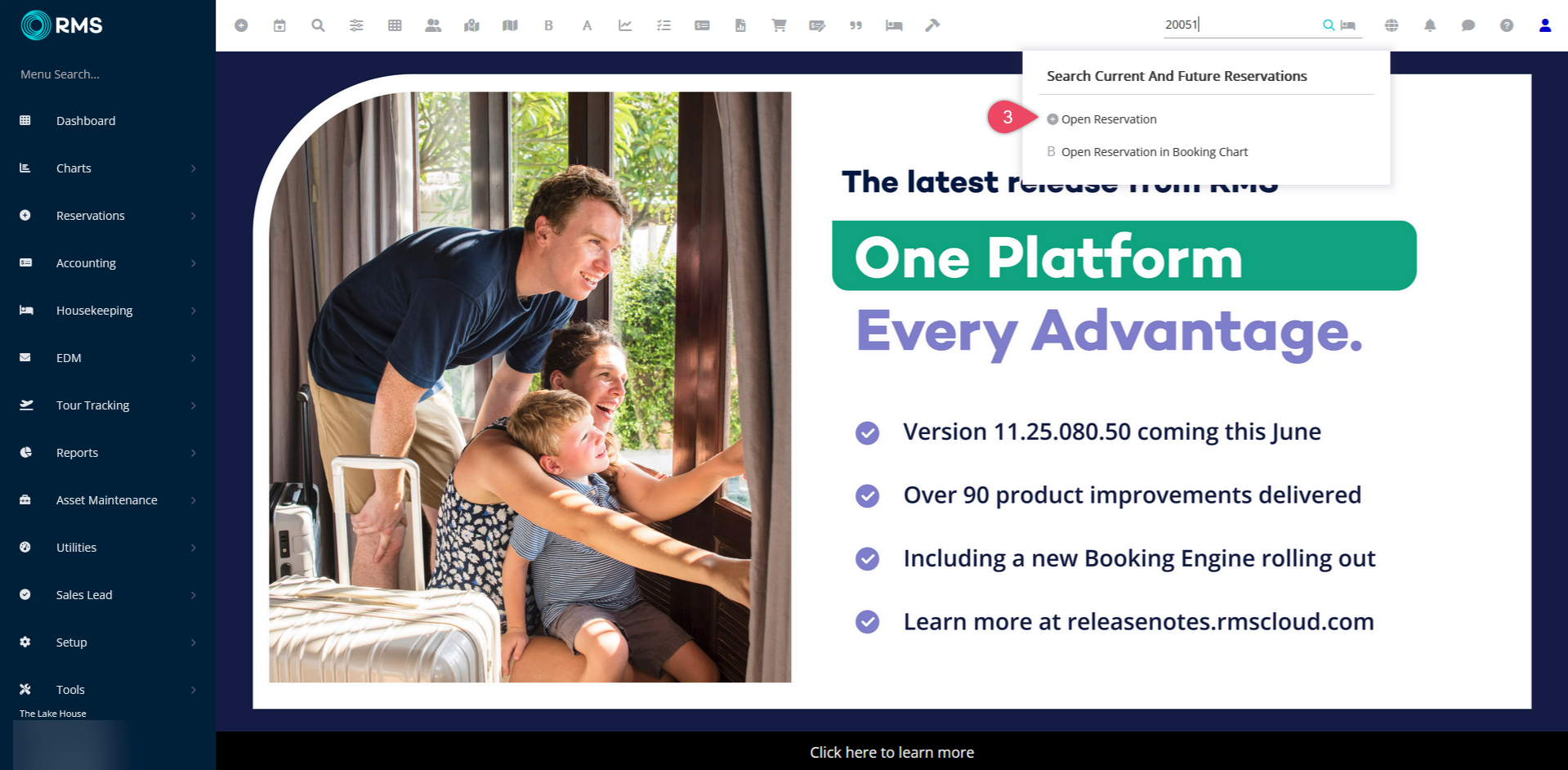Click the Click here to learn more link
1568x770 pixels.
coord(891,752)
